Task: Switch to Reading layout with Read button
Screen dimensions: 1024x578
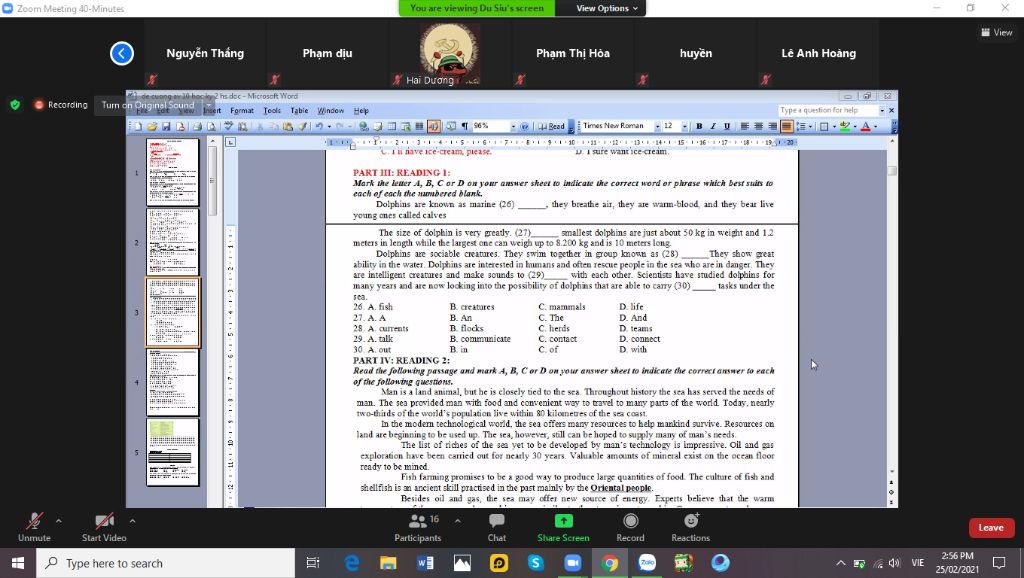Action: tap(551, 126)
